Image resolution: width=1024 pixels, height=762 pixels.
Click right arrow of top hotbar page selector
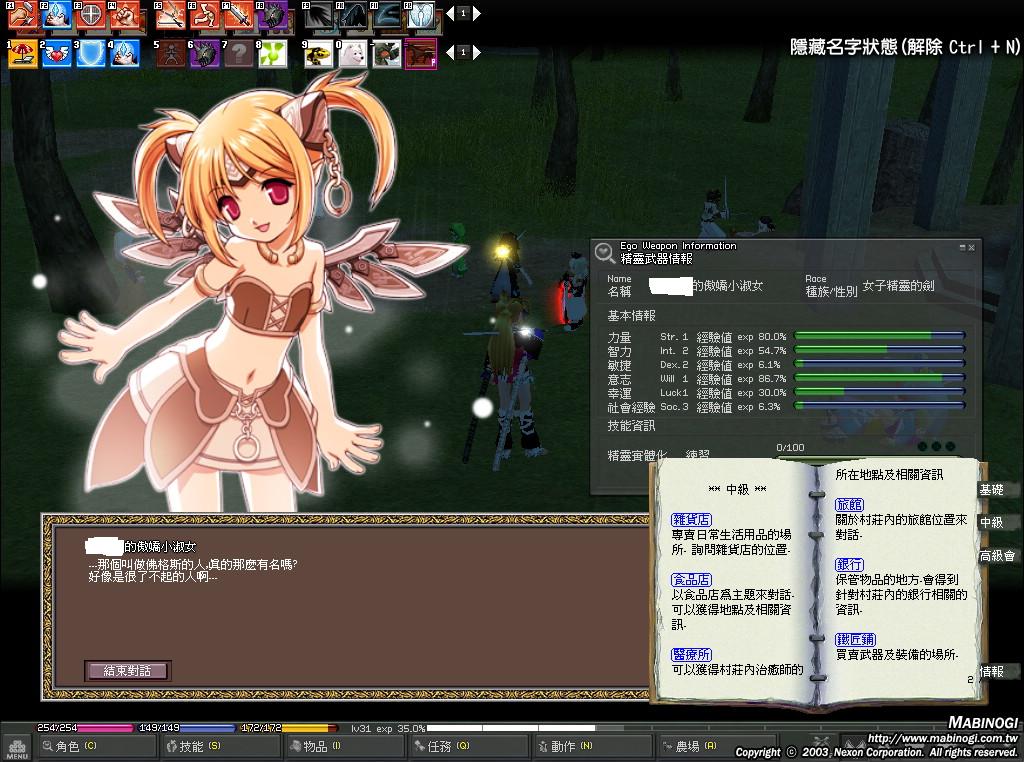477,14
